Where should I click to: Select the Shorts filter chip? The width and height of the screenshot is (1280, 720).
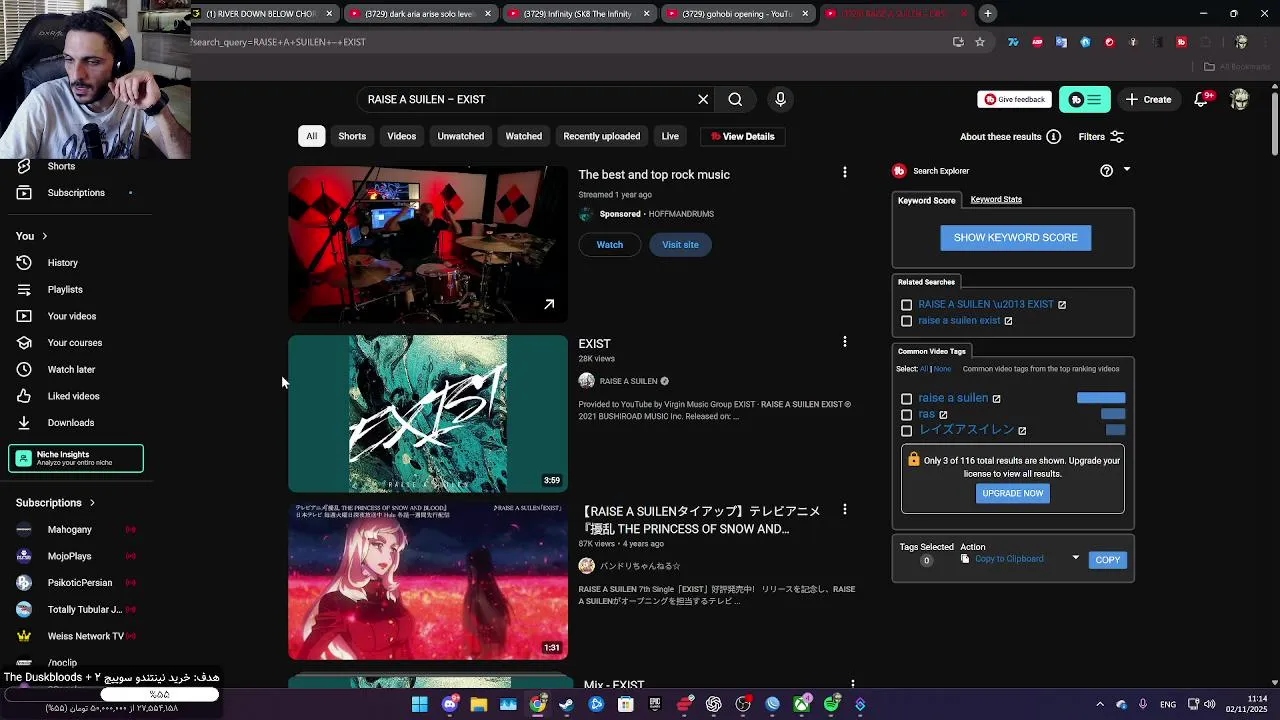(352, 136)
